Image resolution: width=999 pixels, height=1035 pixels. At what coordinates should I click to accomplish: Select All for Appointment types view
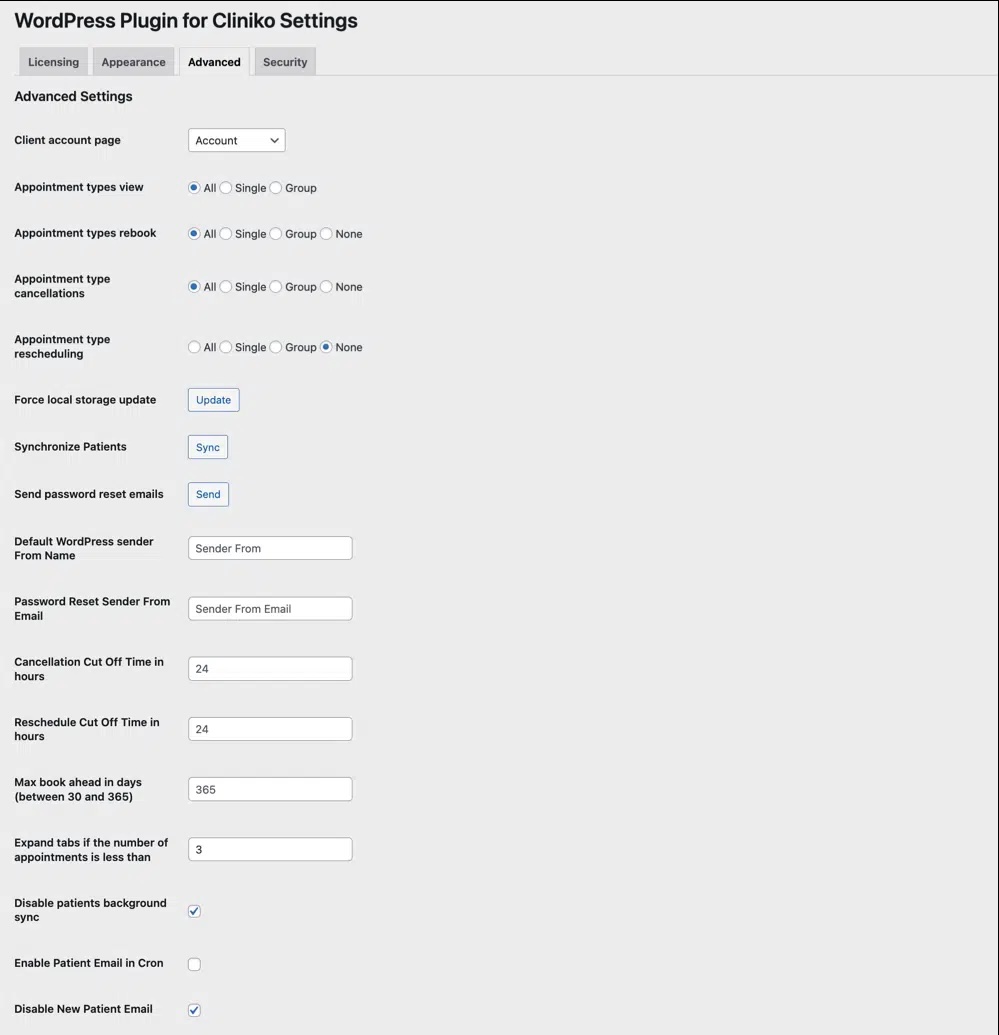(194, 187)
